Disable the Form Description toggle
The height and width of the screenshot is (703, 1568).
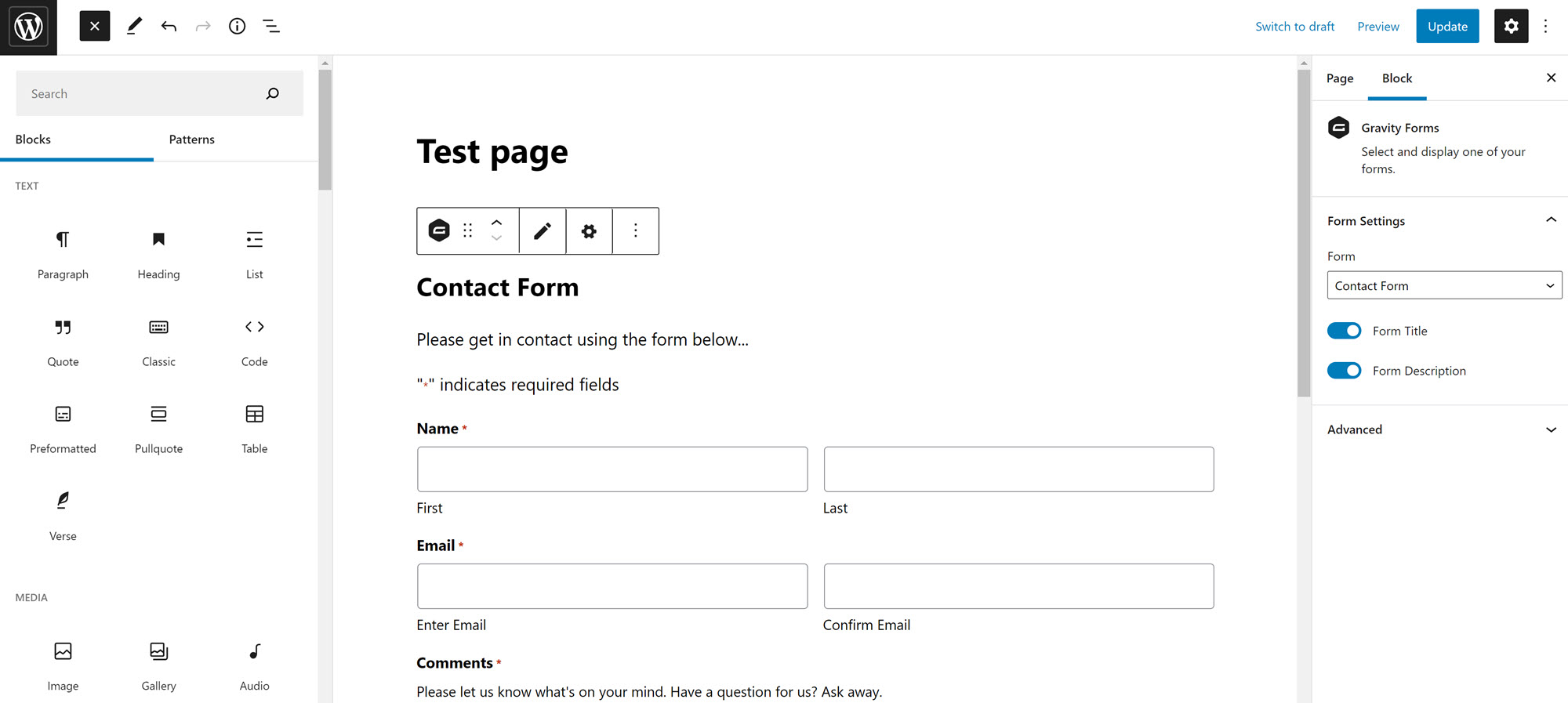[x=1344, y=371]
